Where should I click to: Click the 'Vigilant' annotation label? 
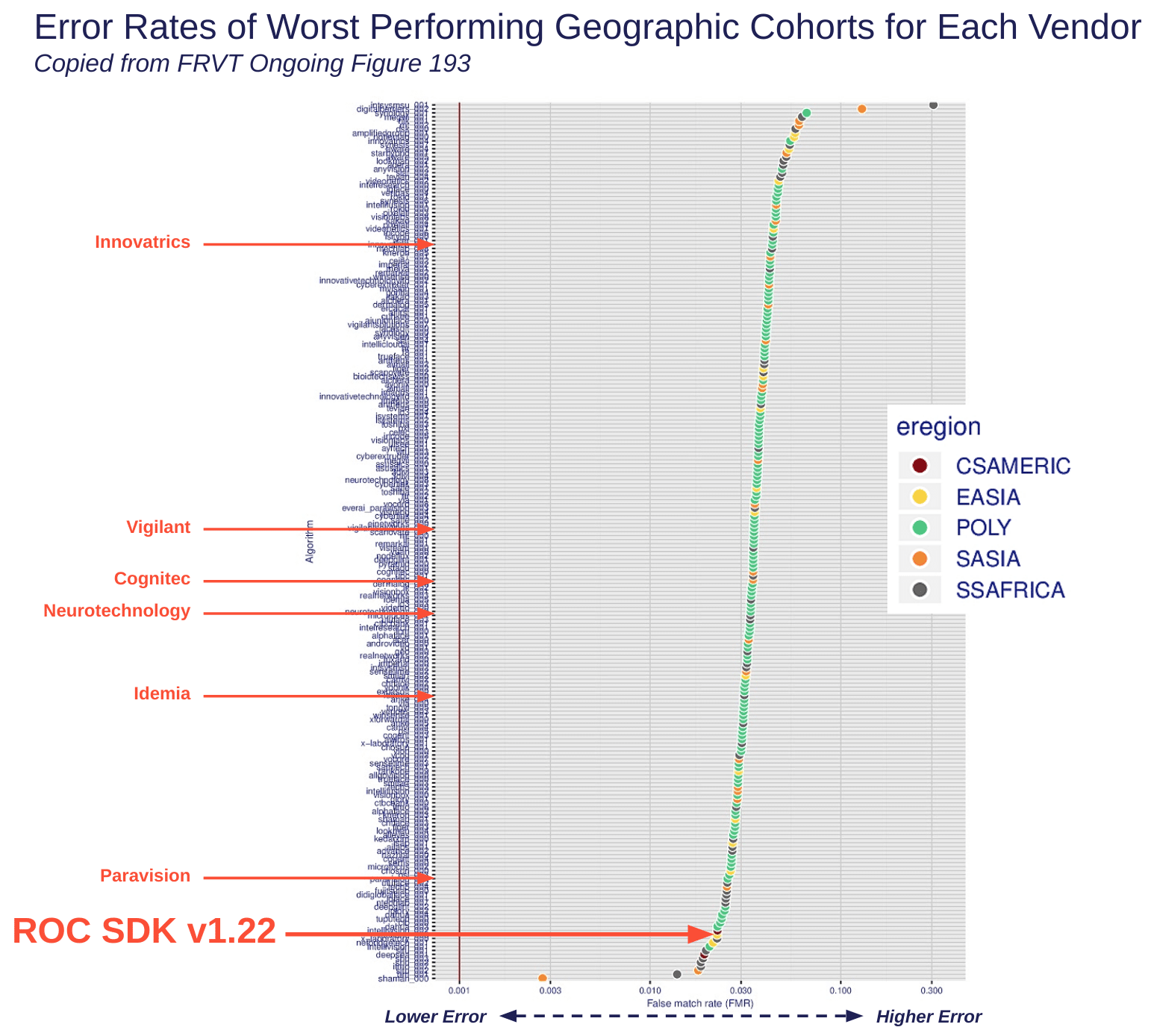coord(158,528)
